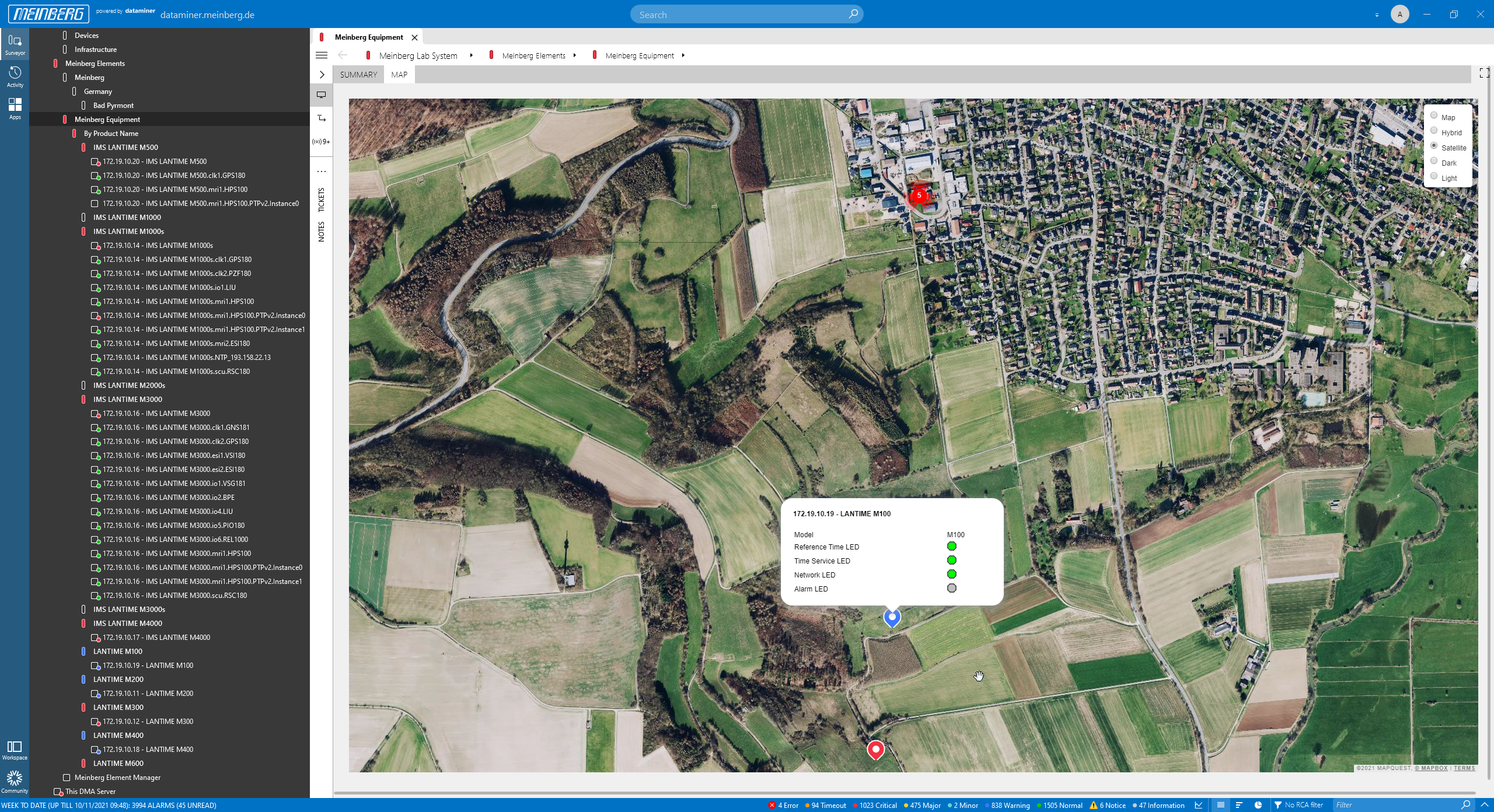The height and width of the screenshot is (812, 1494).
Task: Filter alarms by 1023 Critical
Action: coord(875,806)
